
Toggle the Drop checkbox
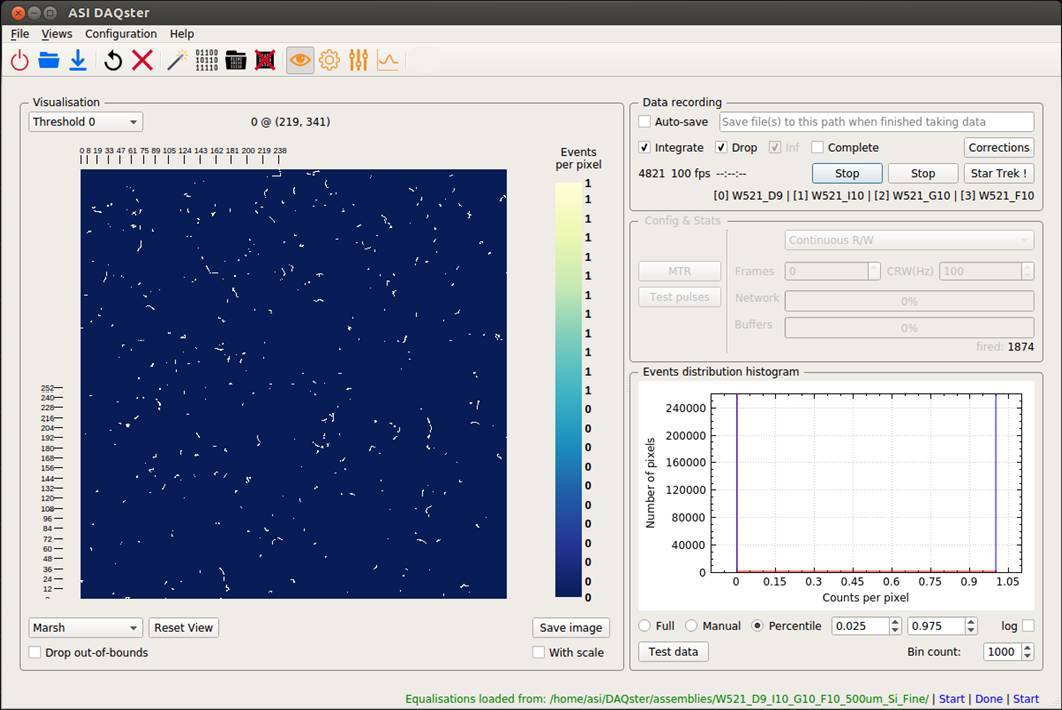click(x=721, y=148)
